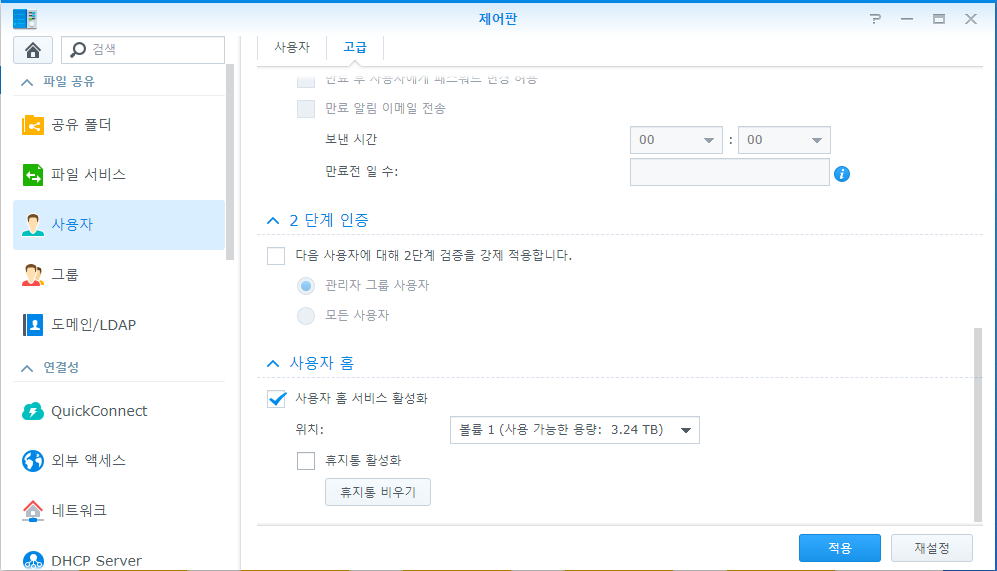The height and width of the screenshot is (571, 997).
Task: Open the minute dropdown for 보낸 시간
Action: [784, 140]
